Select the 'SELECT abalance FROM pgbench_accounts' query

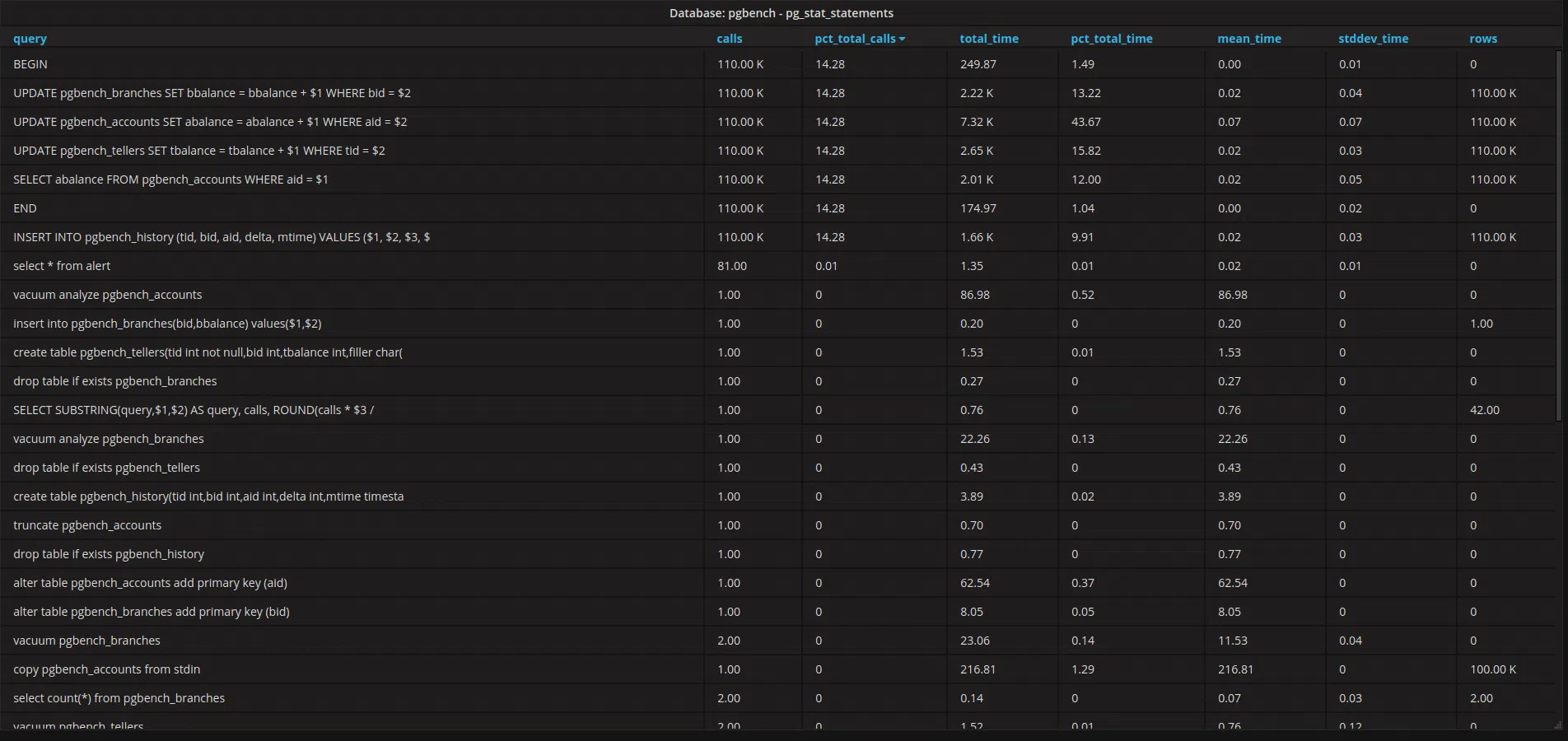click(170, 179)
